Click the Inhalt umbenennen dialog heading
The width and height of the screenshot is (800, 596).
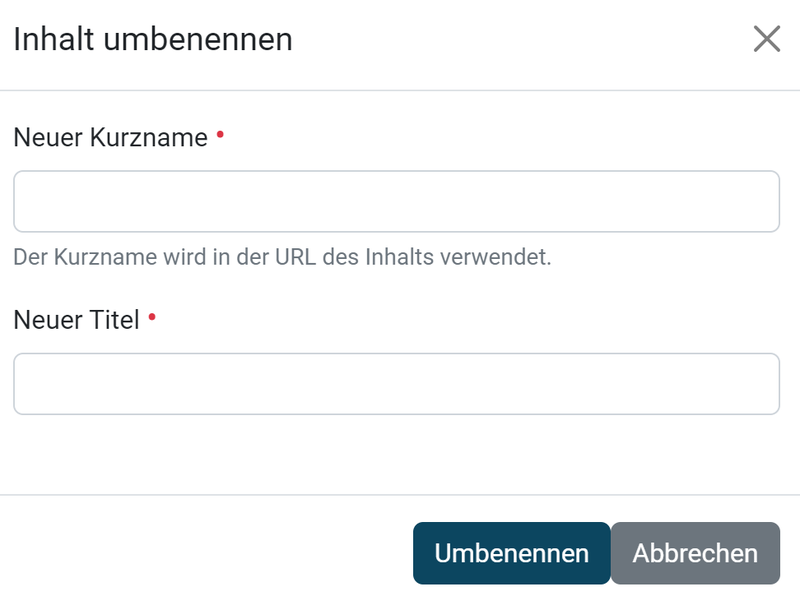click(153, 39)
